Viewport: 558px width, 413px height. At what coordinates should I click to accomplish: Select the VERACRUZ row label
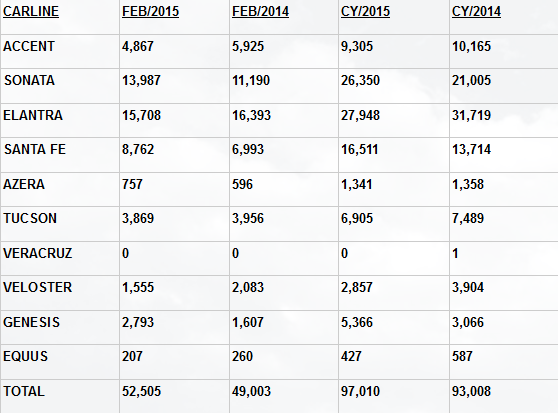point(38,253)
